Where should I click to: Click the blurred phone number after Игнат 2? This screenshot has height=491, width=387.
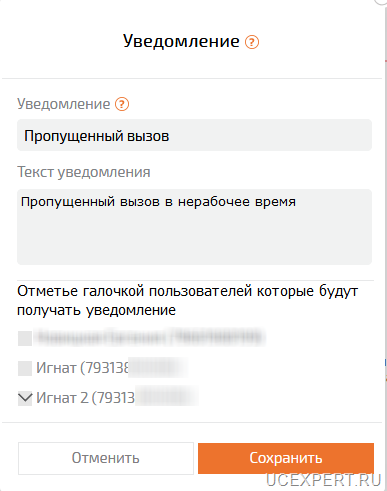(167, 397)
